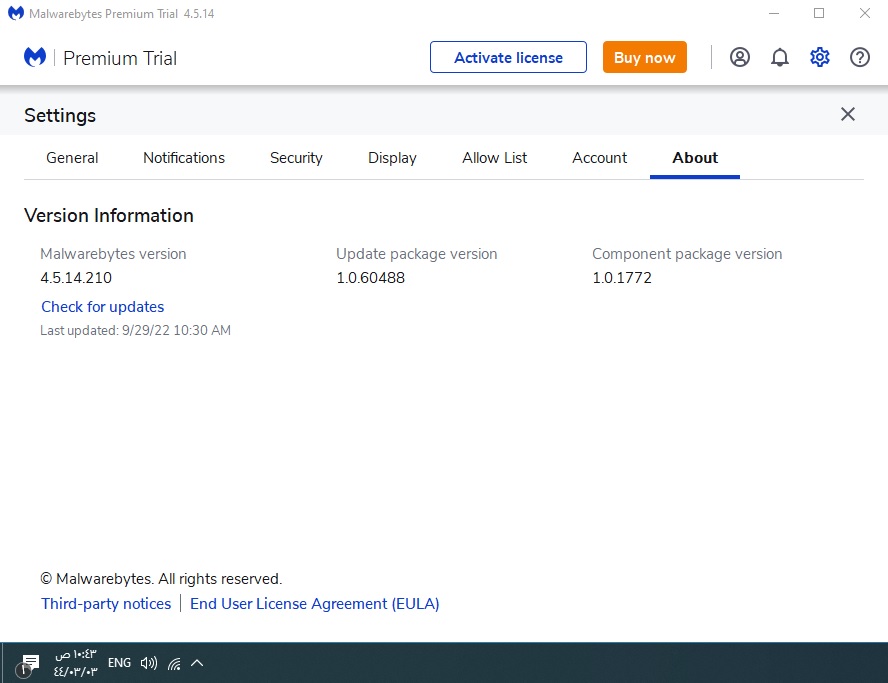Click the Malwarebytes copyright notice text
888x683 pixels.
(161, 579)
